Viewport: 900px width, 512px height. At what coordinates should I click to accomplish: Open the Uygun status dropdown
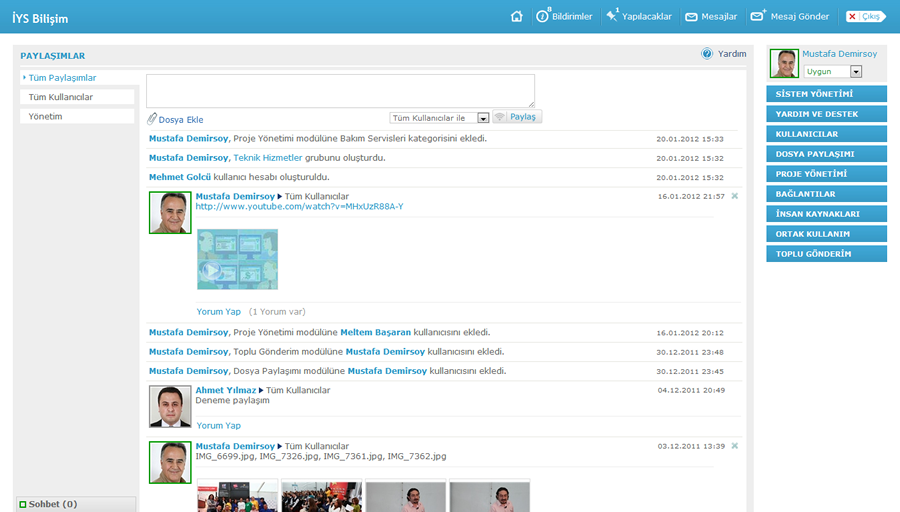pyautogui.click(x=856, y=72)
